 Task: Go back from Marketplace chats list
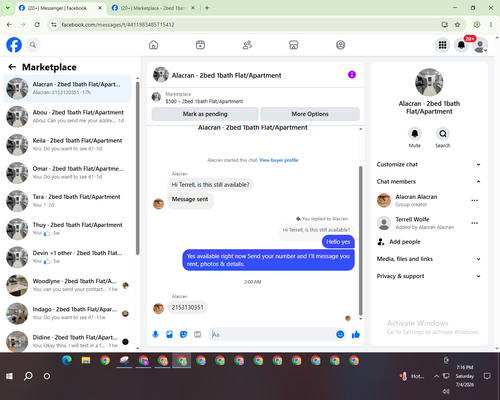pos(12,67)
